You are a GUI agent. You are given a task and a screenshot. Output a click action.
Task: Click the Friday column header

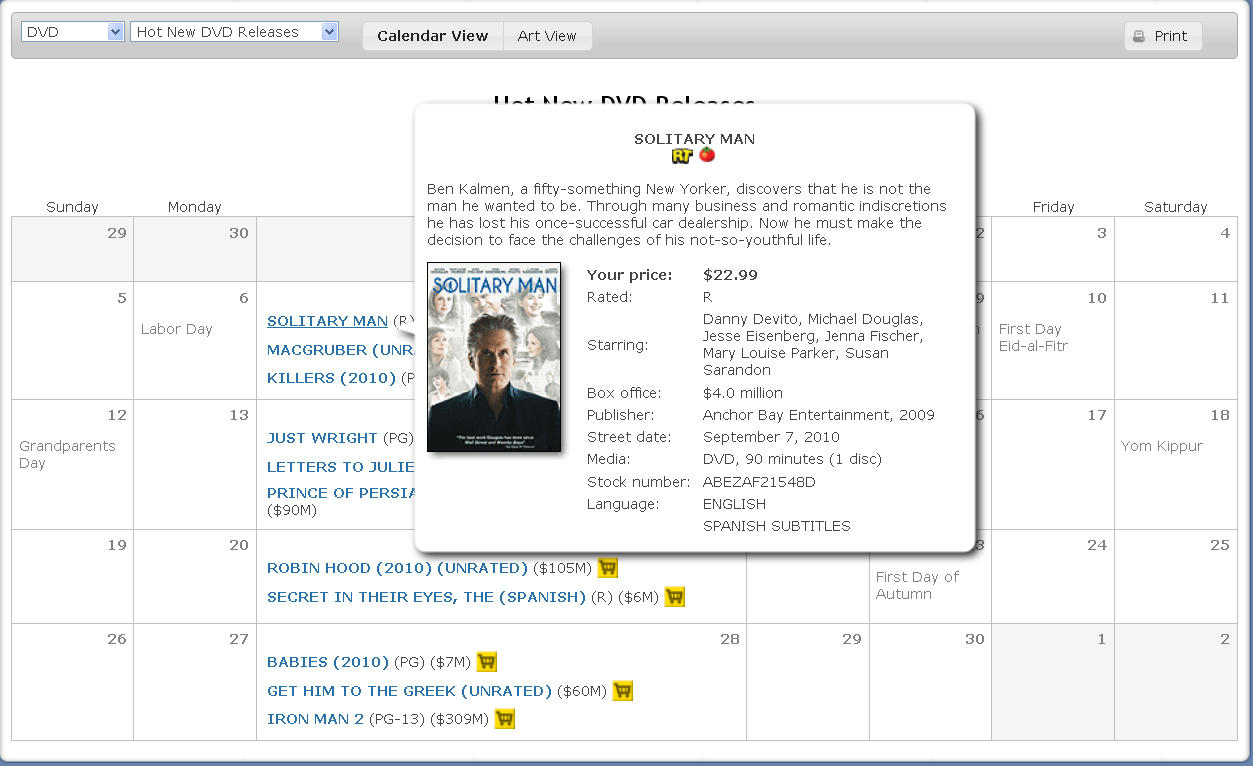pyautogui.click(x=1053, y=207)
